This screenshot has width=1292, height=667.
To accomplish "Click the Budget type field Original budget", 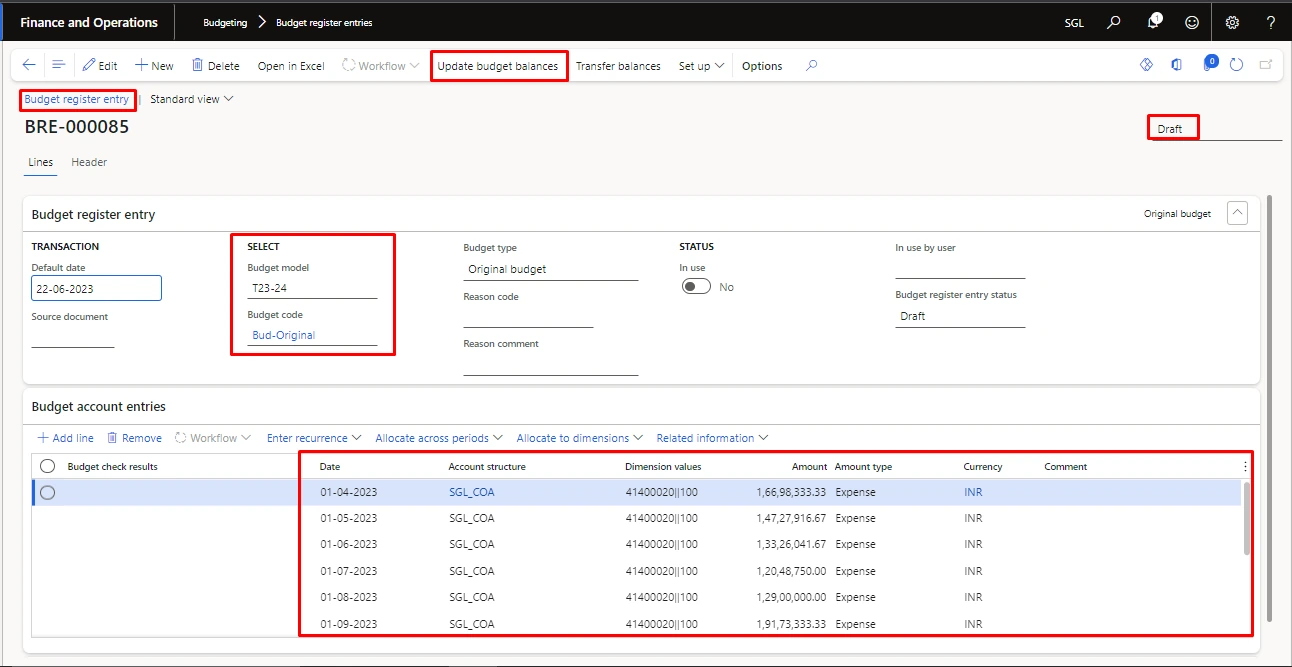I will coord(551,269).
